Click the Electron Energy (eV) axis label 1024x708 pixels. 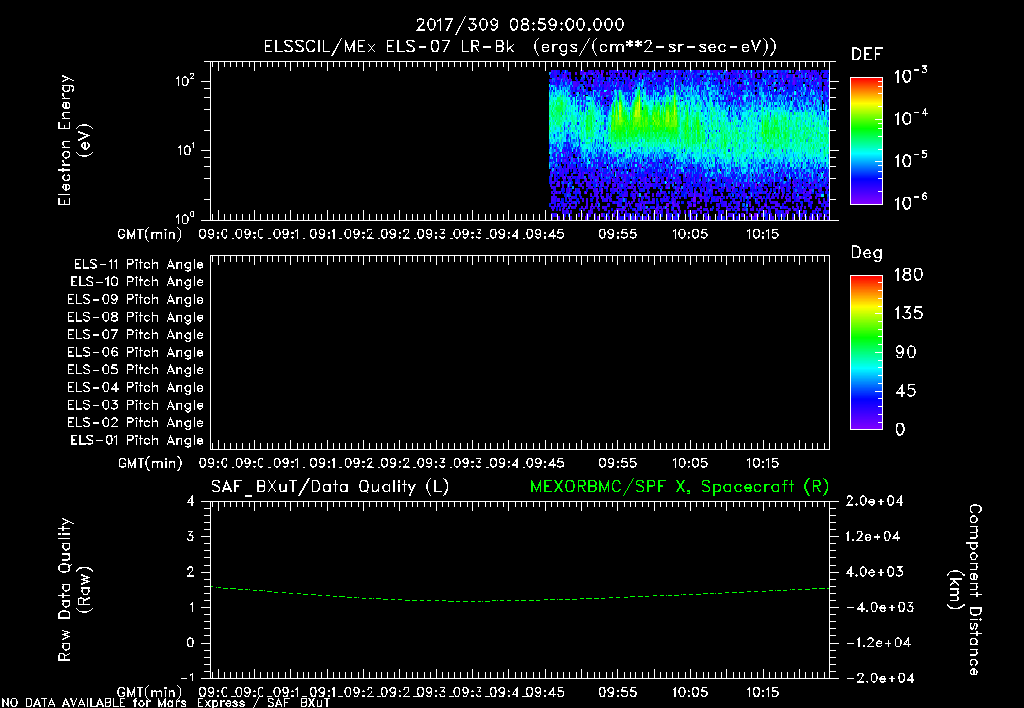coord(74,140)
